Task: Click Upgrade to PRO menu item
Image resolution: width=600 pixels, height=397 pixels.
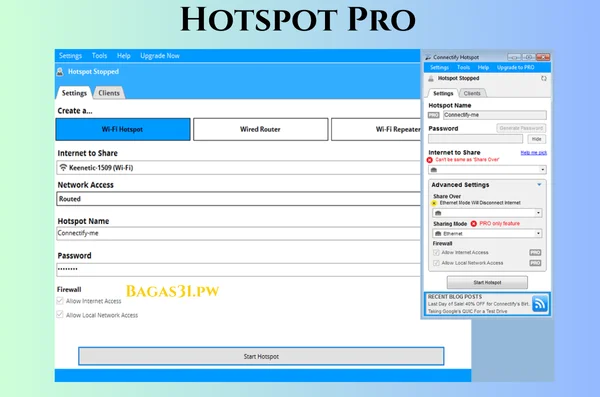Action: (x=515, y=68)
